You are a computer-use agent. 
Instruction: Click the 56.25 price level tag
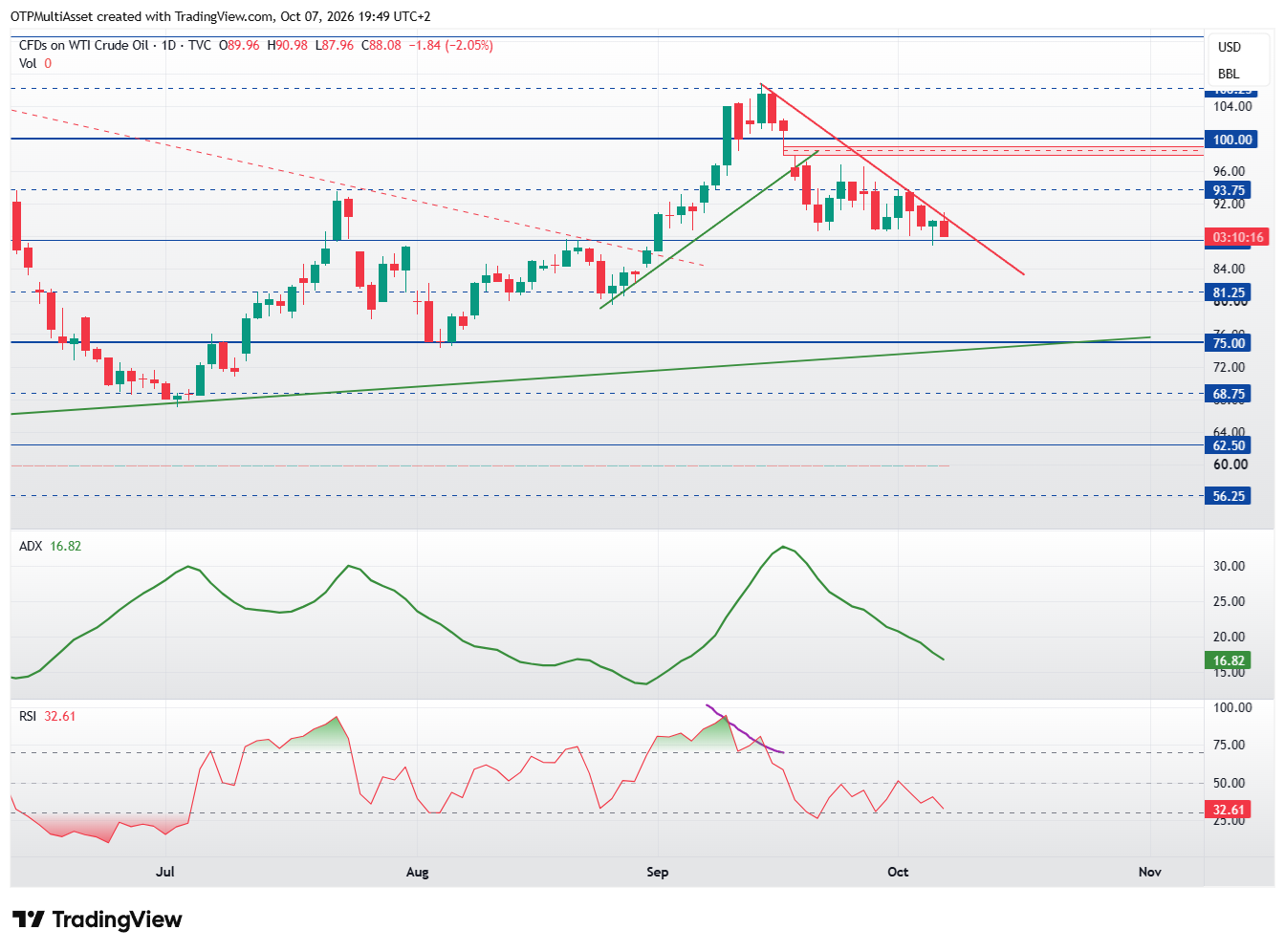1229,496
